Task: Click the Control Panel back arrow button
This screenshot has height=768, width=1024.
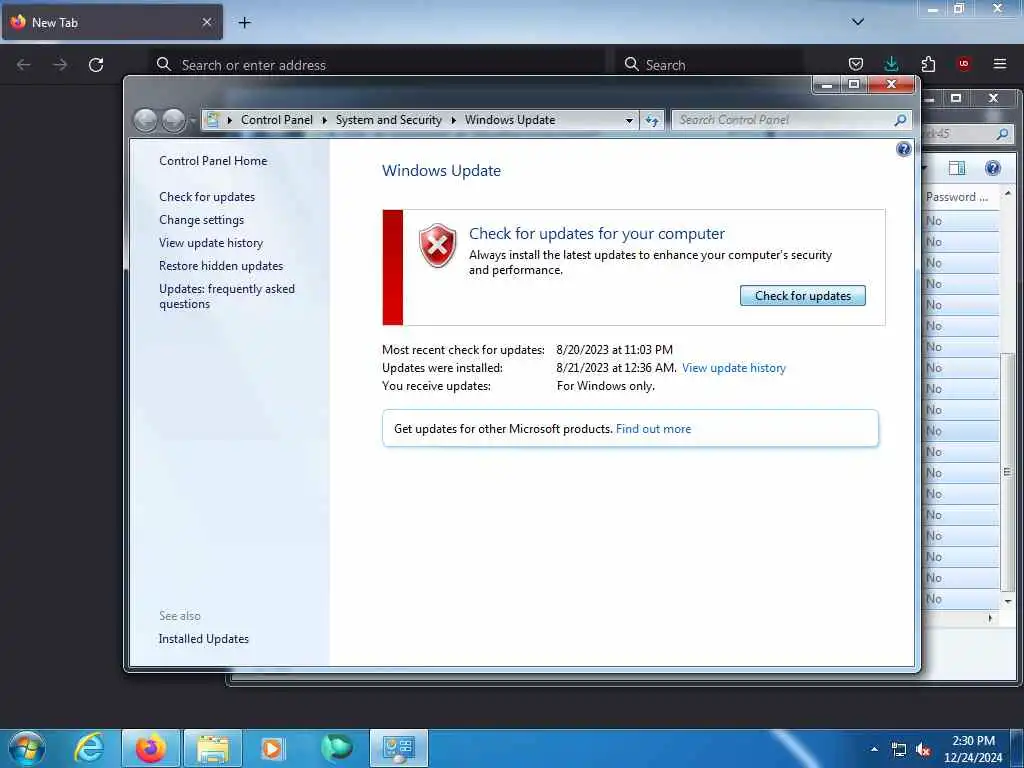Action: pyautogui.click(x=146, y=120)
